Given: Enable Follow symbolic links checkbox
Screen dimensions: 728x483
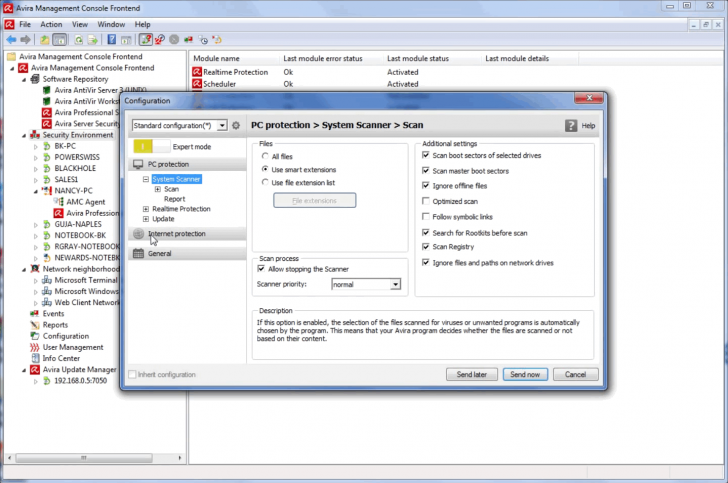Looking at the screenshot, I should coord(426,216).
